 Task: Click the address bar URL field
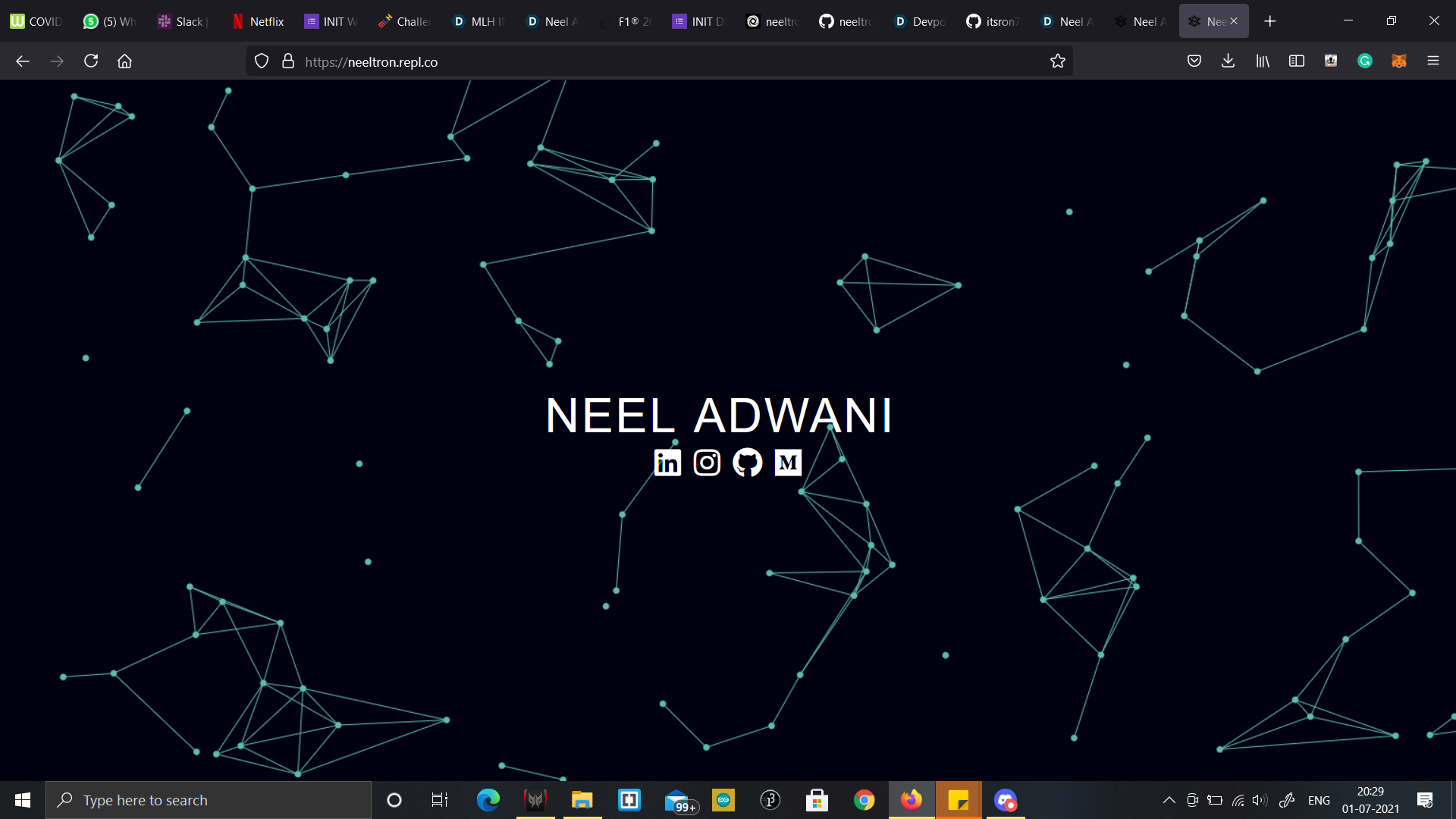point(607,61)
